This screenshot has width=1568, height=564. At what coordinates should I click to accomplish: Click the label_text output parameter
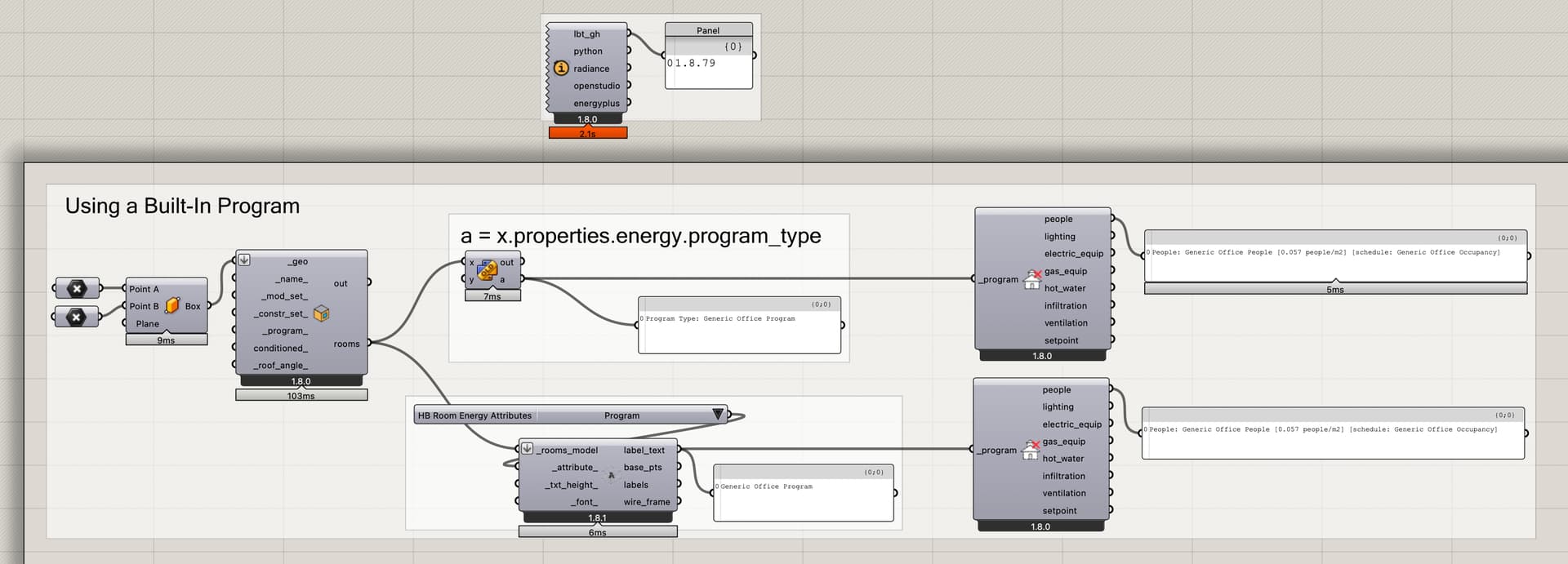644,451
